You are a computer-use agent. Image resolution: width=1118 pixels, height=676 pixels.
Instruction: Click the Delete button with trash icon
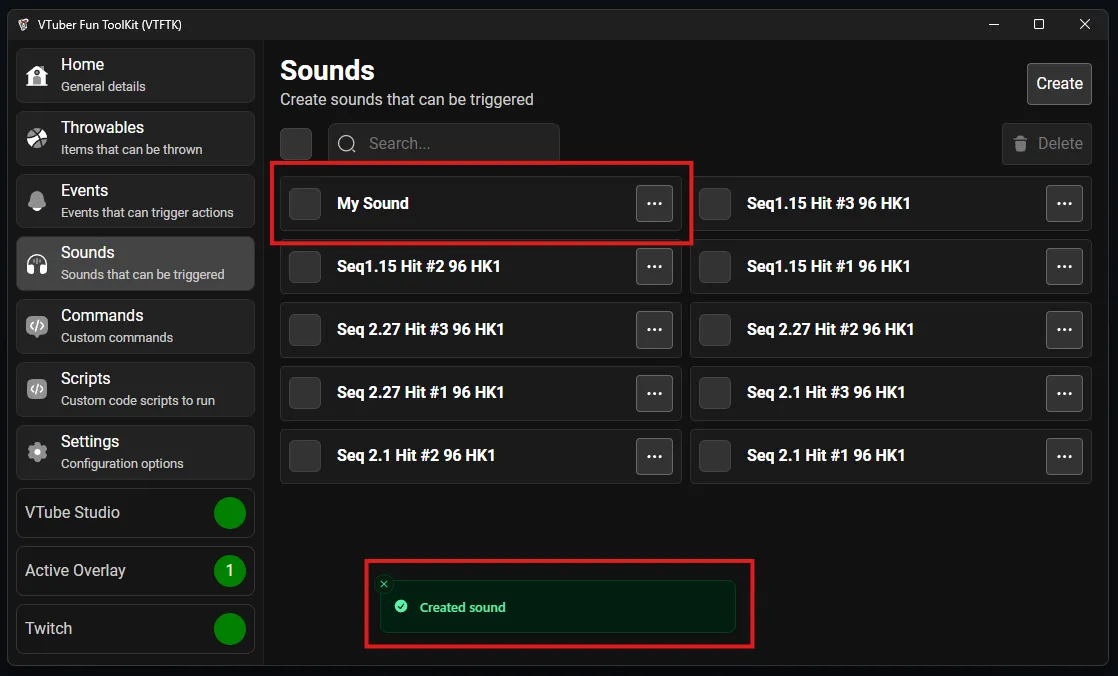1046,144
